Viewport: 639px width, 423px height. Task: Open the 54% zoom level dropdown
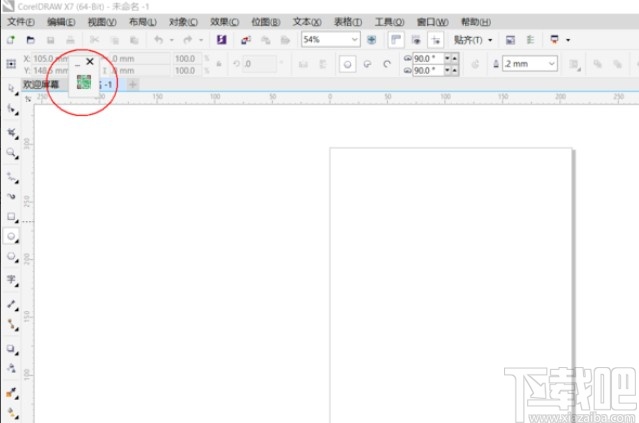(x=355, y=40)
